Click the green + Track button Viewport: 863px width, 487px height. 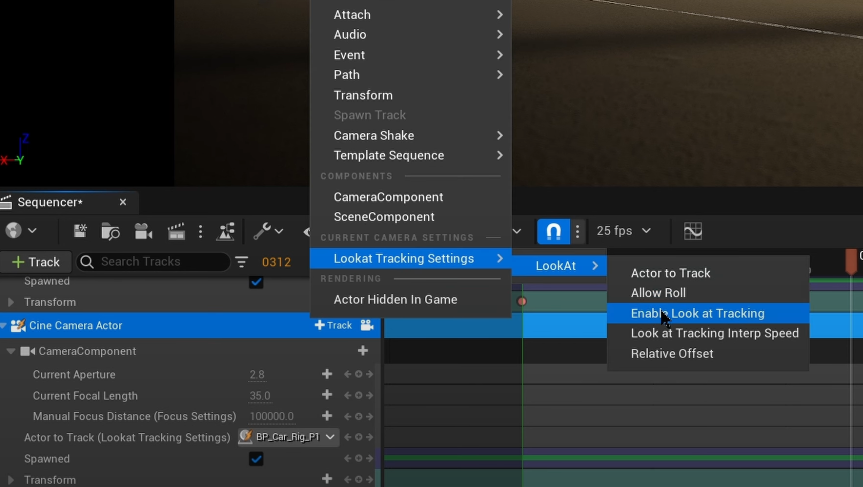coord(35,262)
